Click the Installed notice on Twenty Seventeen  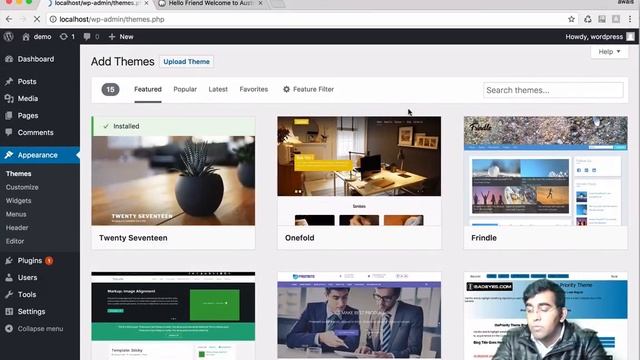tap(173, 126)
